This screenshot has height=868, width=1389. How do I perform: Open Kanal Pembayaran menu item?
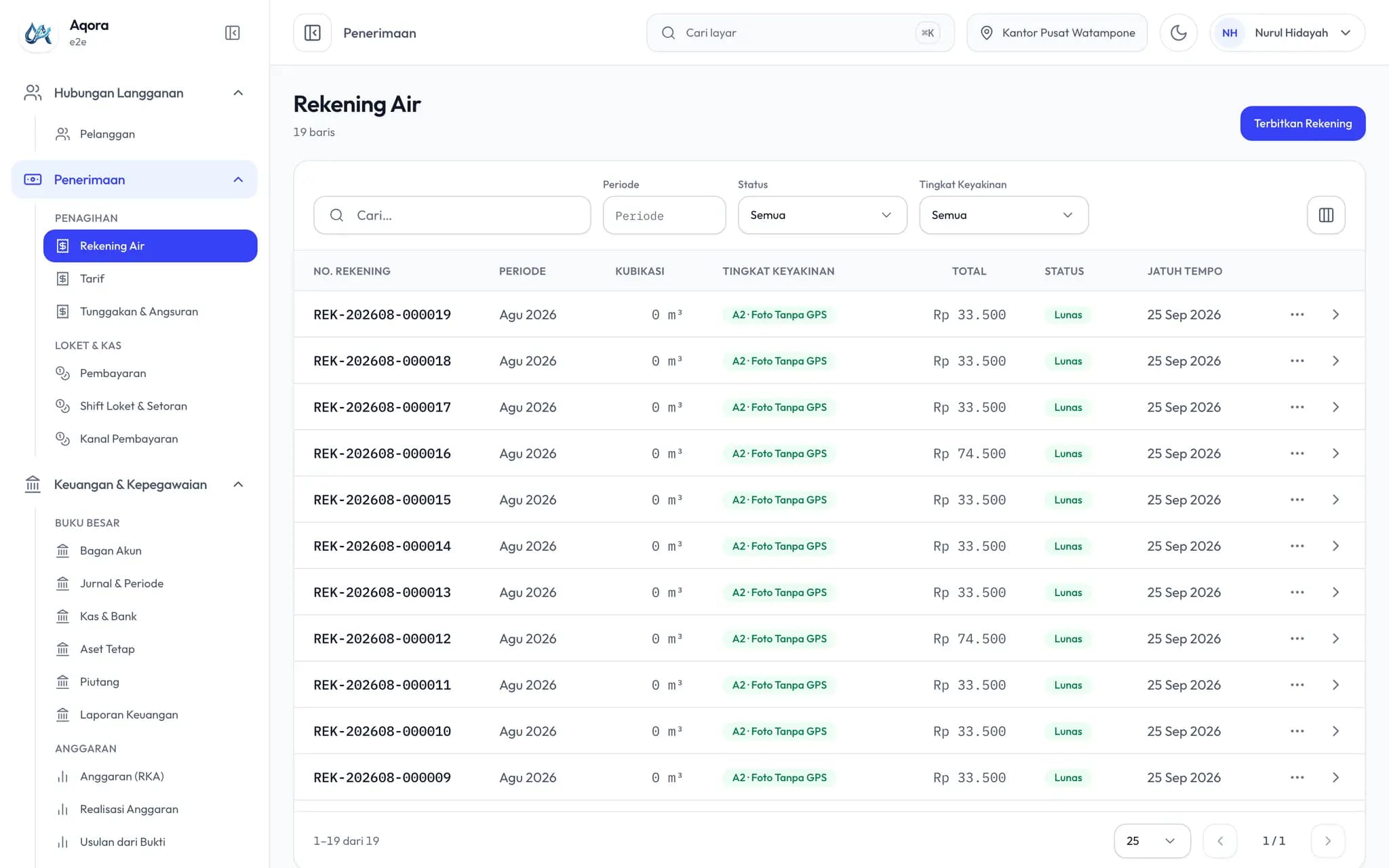click(x=151, y=439)
